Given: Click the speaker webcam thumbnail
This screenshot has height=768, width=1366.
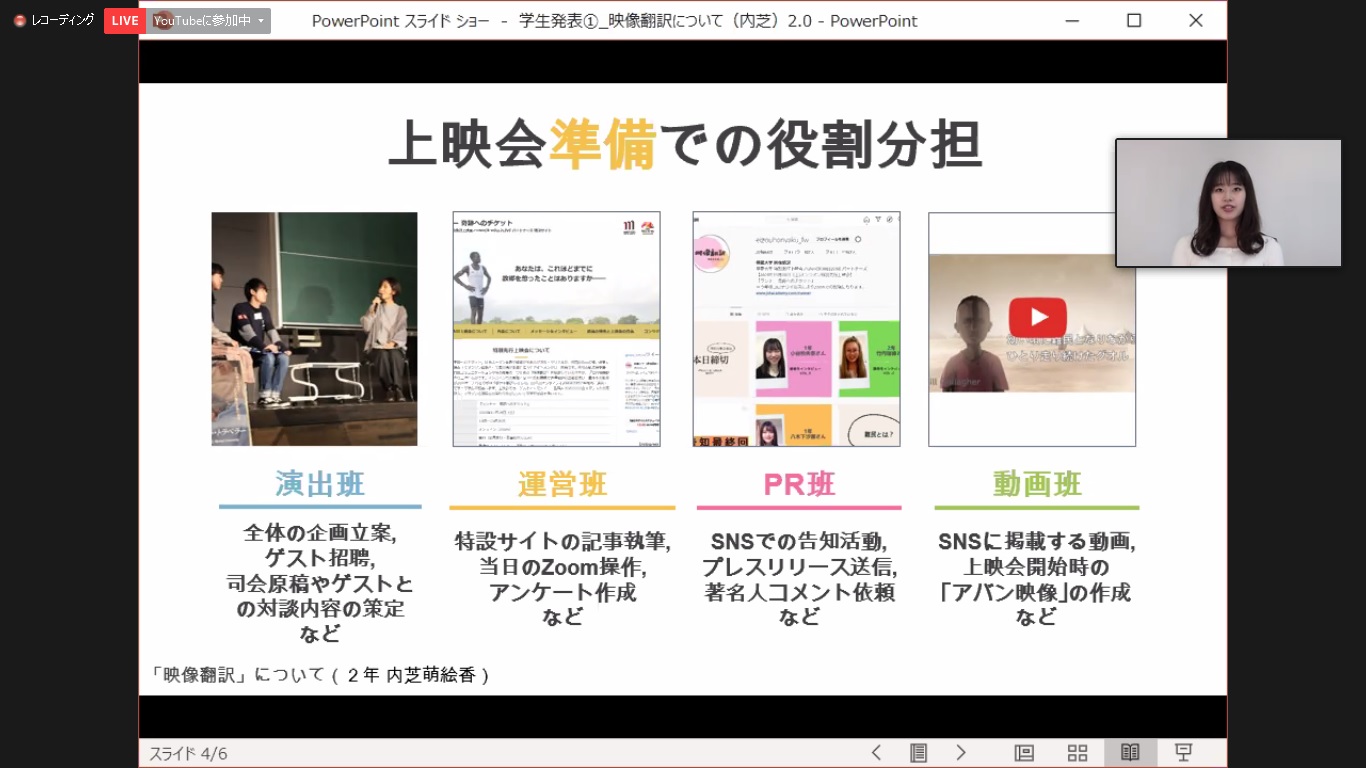Looking at the screenshot, I should (x=1228, y=203).
